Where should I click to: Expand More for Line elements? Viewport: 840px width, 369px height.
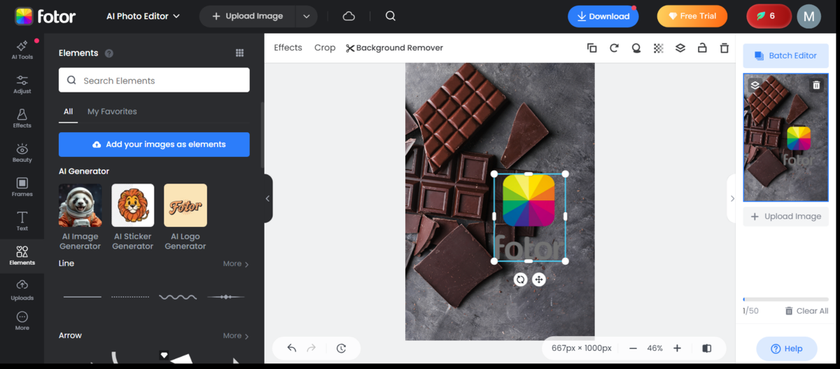tap(236, 264)
